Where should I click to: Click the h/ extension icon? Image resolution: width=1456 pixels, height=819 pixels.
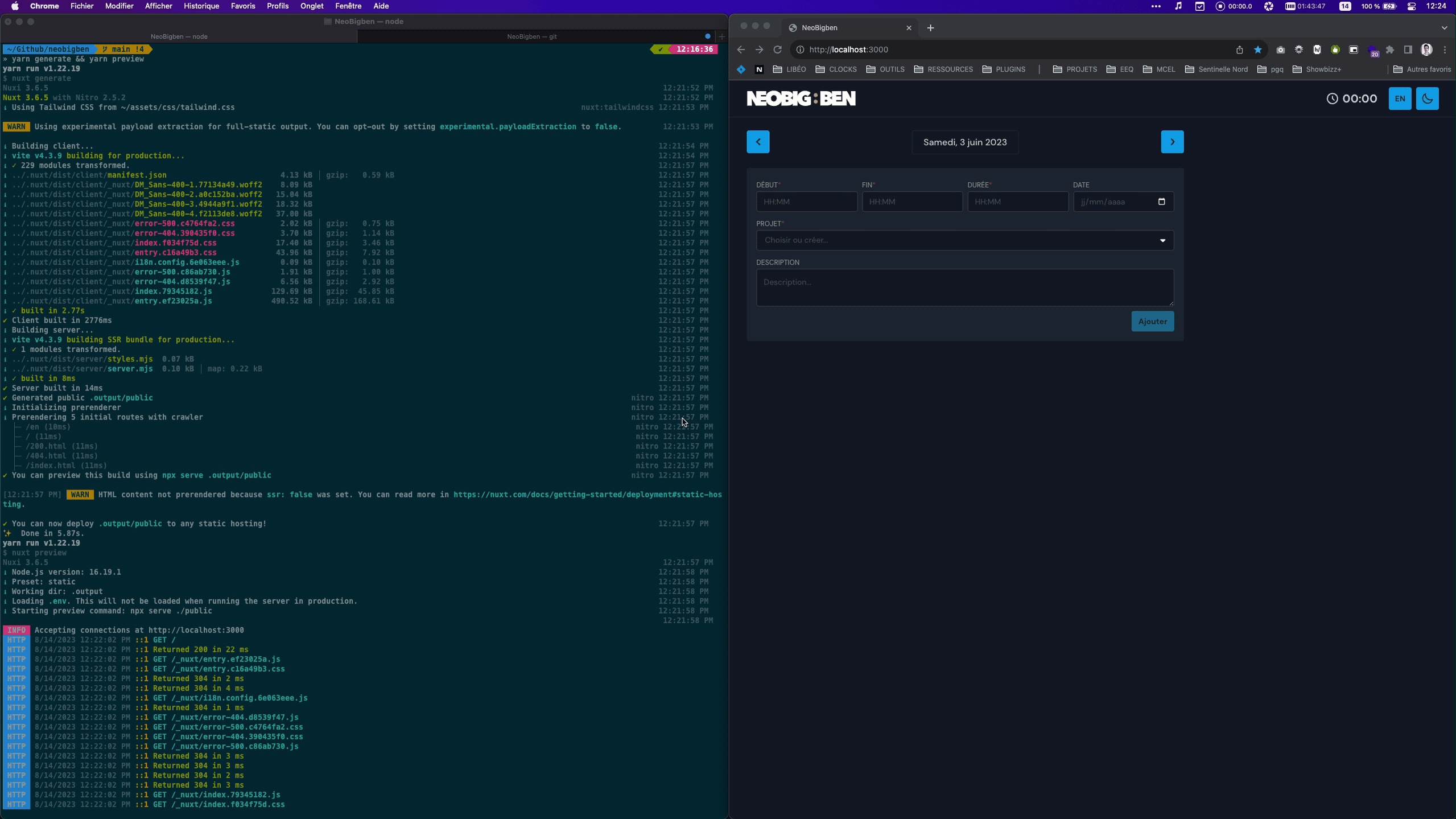click(x=1317, y=50)
